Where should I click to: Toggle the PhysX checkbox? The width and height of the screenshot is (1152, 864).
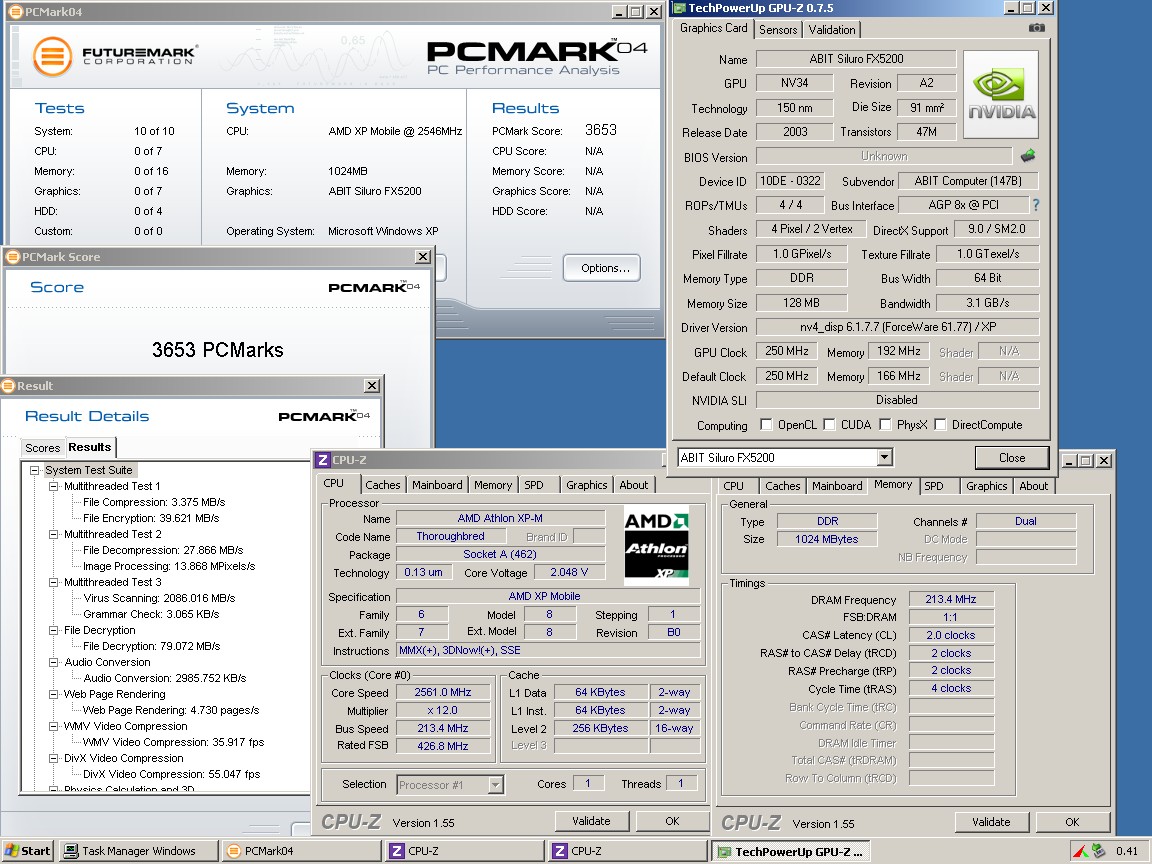[x=885, y=424]
